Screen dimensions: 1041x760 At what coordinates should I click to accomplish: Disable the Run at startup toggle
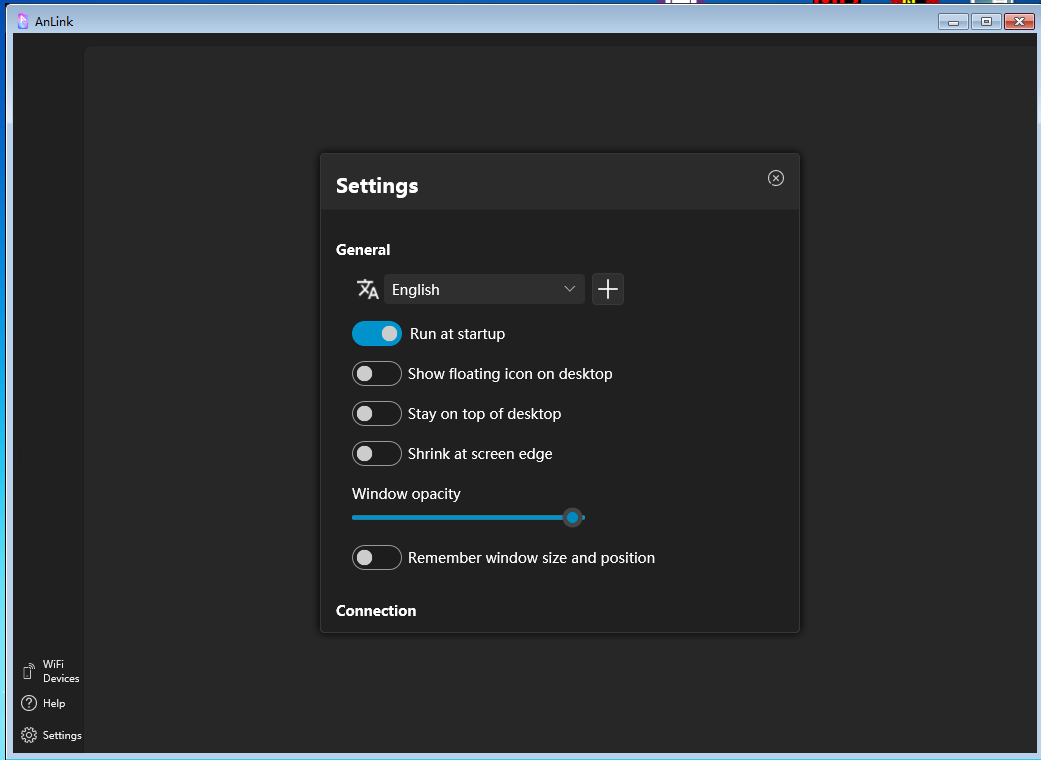tap(377, 333)
